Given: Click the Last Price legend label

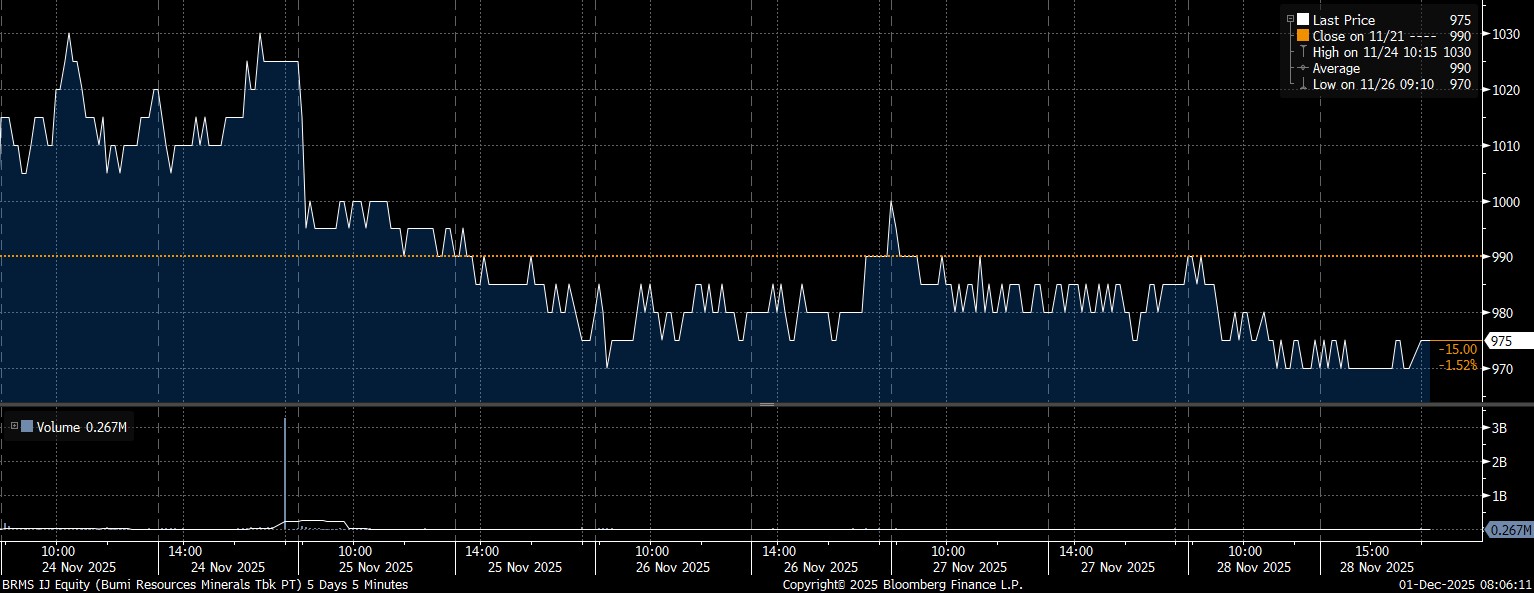Looking at the screenshot, I should 1343,20.
